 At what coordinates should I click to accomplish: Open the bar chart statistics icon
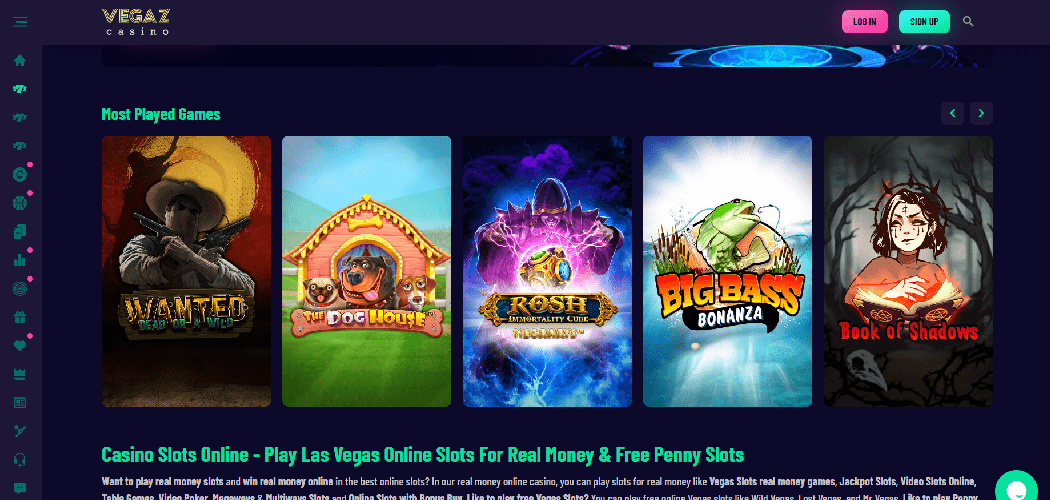20,260
